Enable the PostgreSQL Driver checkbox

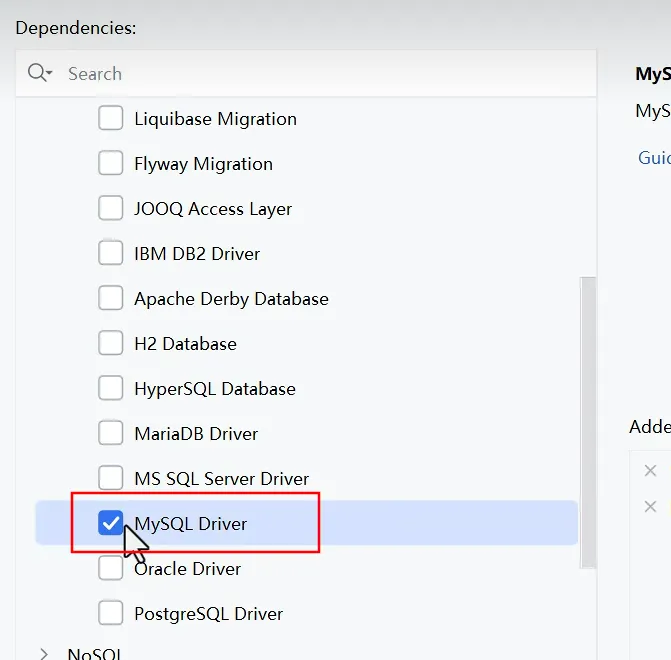110,614
